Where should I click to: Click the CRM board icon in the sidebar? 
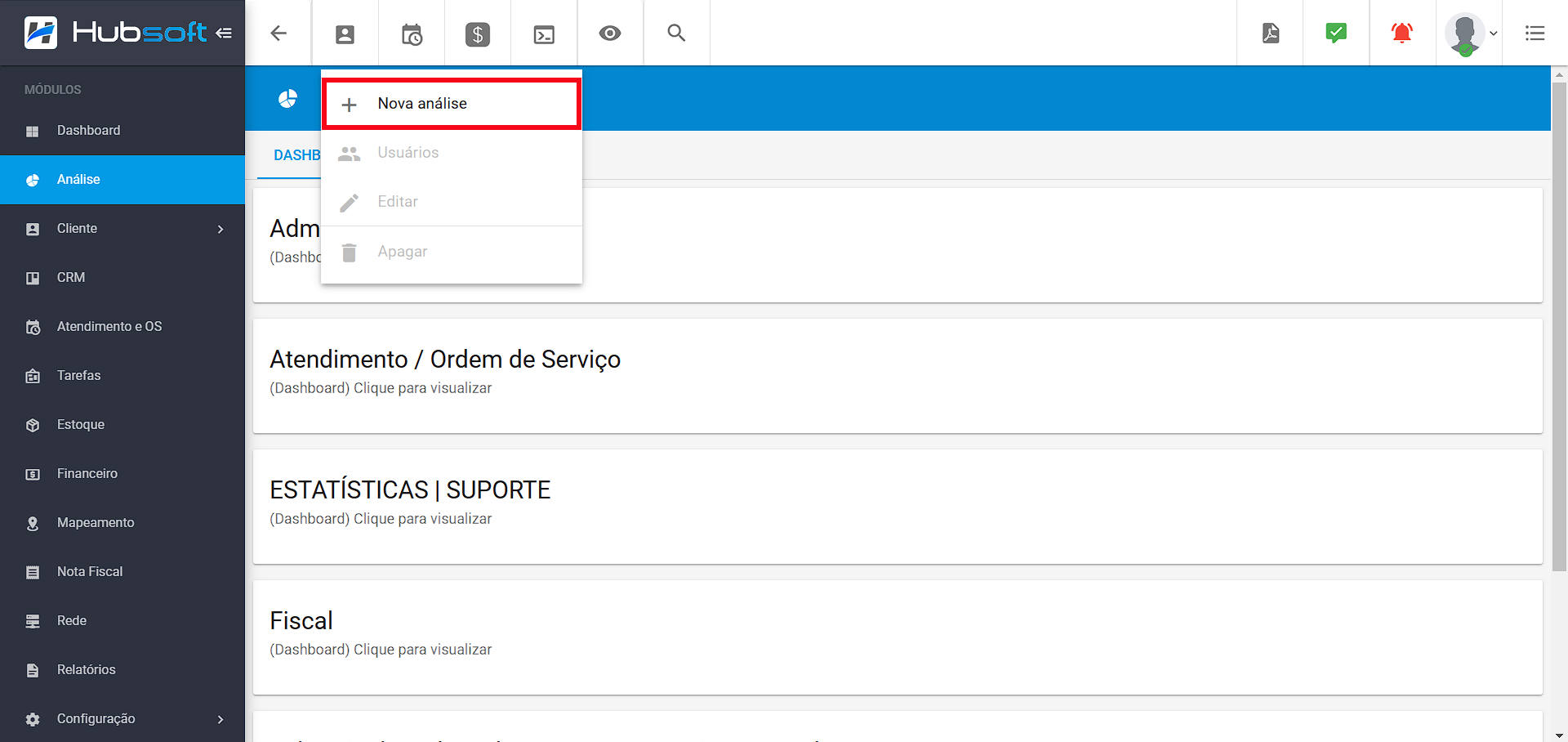click(x=33, y=279)
